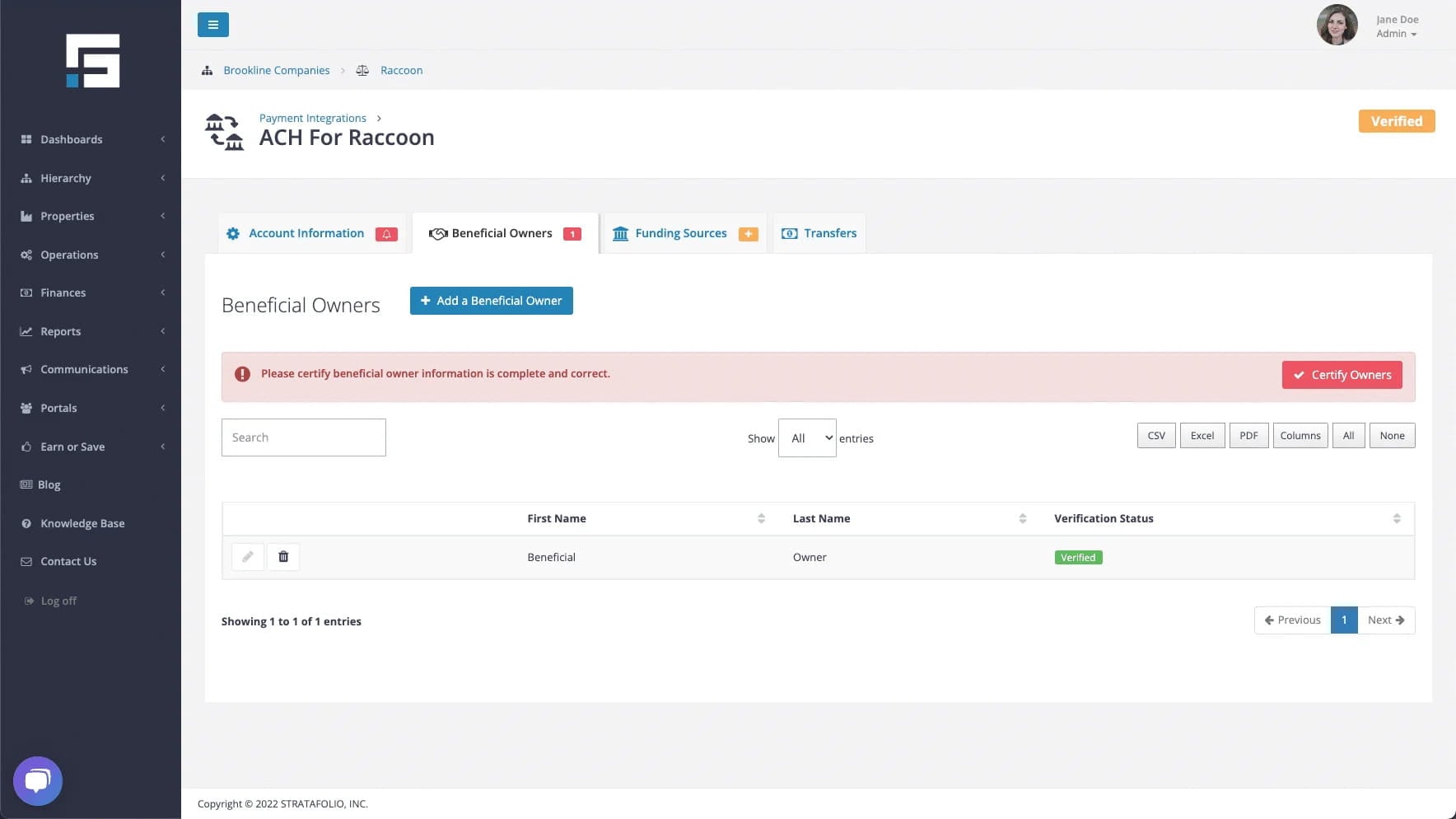
Task: Export table with the Excel button
Action: pyautogui.click(x=1202, y=436)
